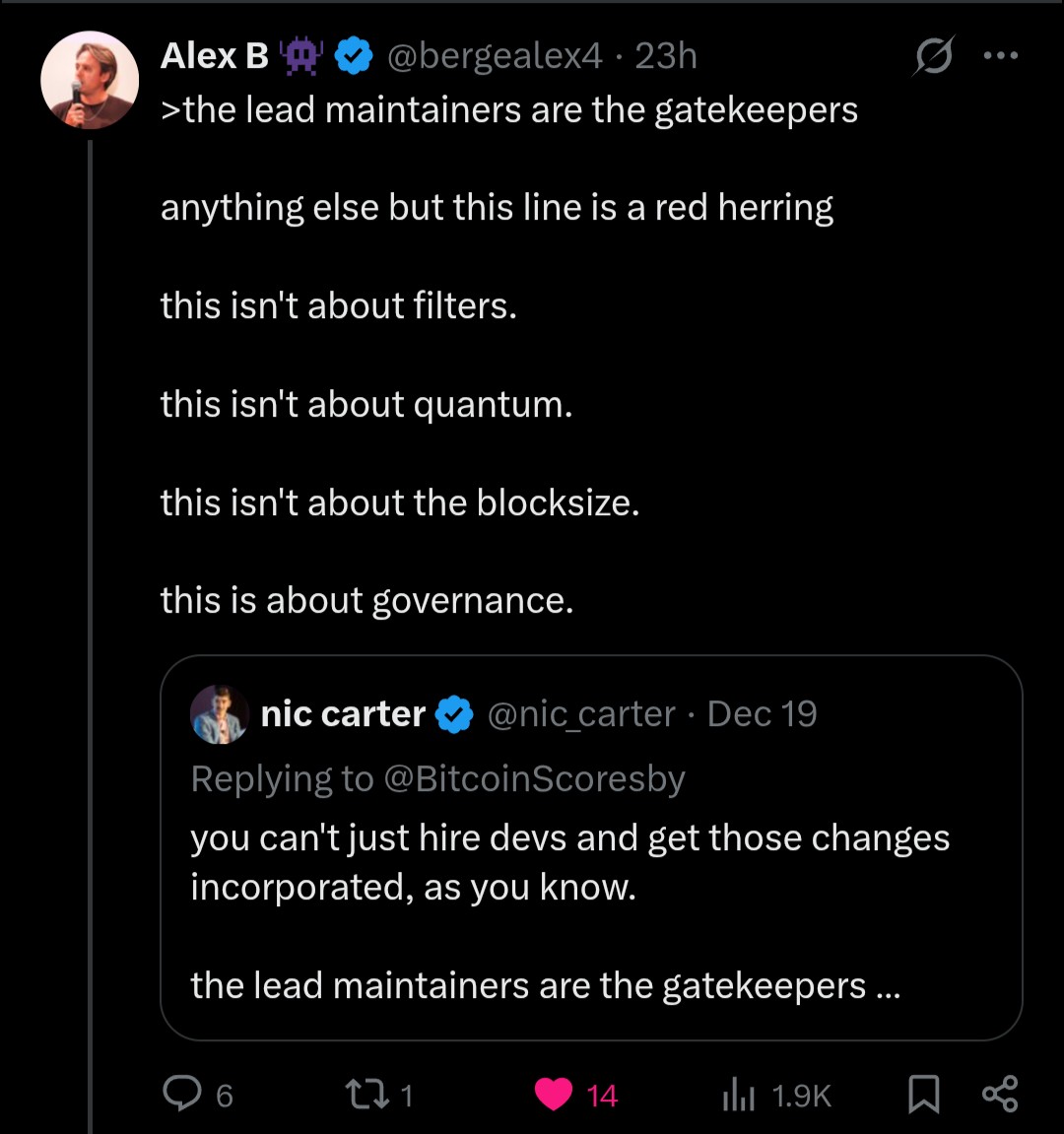Viewport: 1064px width, 1134px height.
Task: Click the reply comment bubble icon
Action: (182, 1094)
